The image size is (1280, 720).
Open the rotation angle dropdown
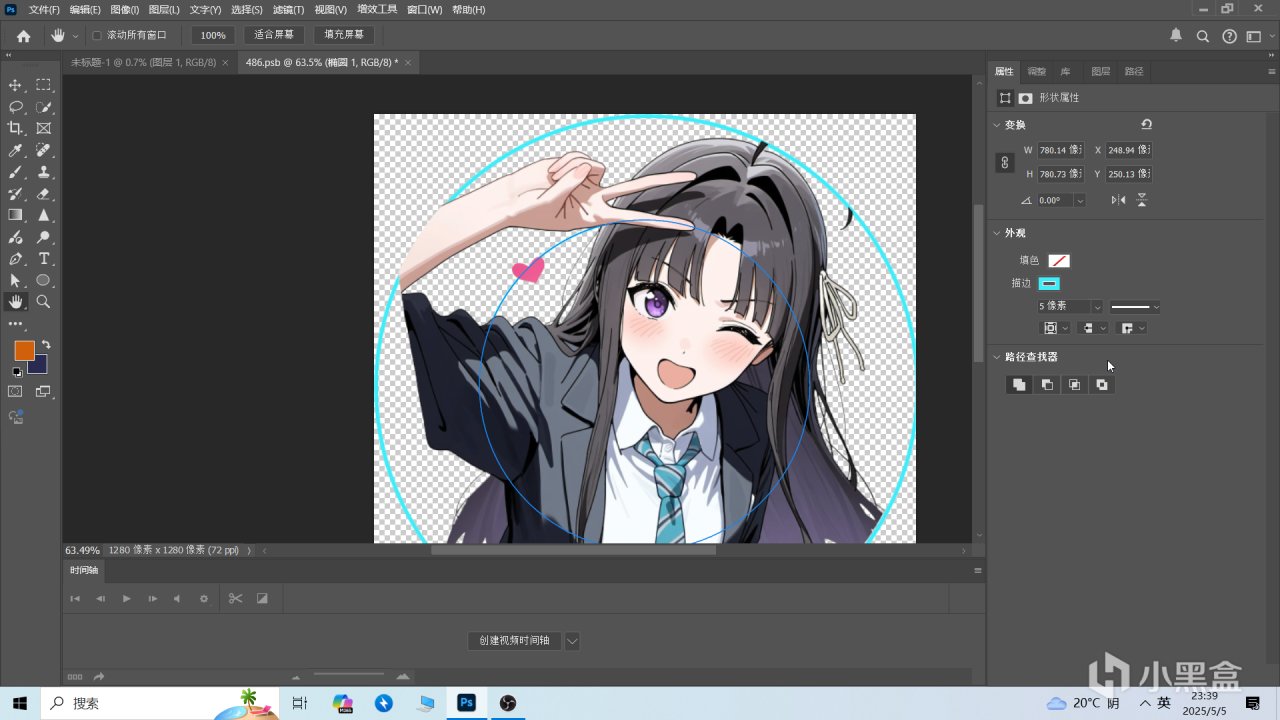click(1080, 200)
